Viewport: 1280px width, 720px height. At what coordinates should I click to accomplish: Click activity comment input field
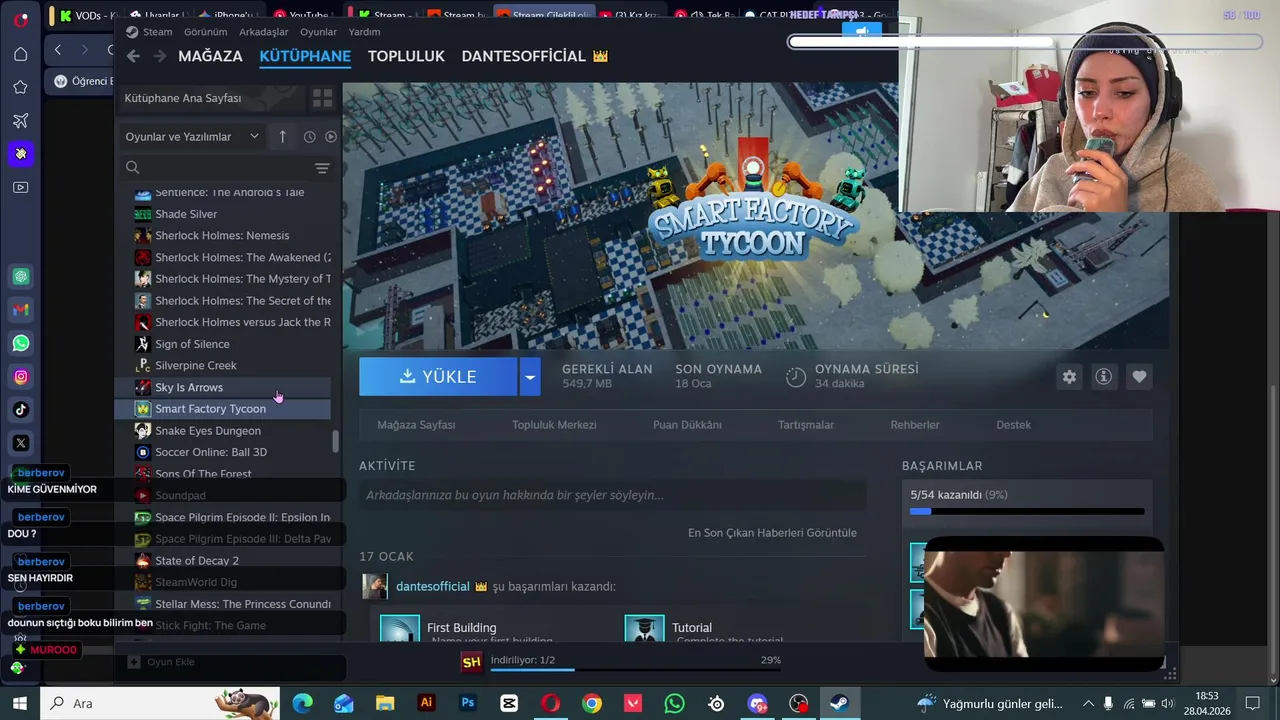point(613,495)
